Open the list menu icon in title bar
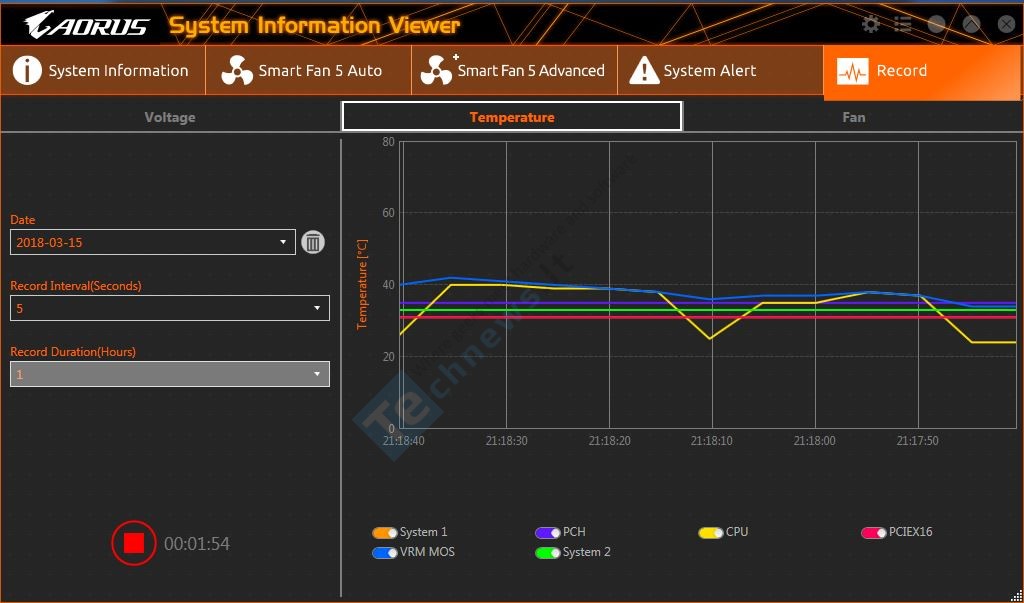Image resolution: width=1024 pixels, height=603 pixels. (903, 25)
